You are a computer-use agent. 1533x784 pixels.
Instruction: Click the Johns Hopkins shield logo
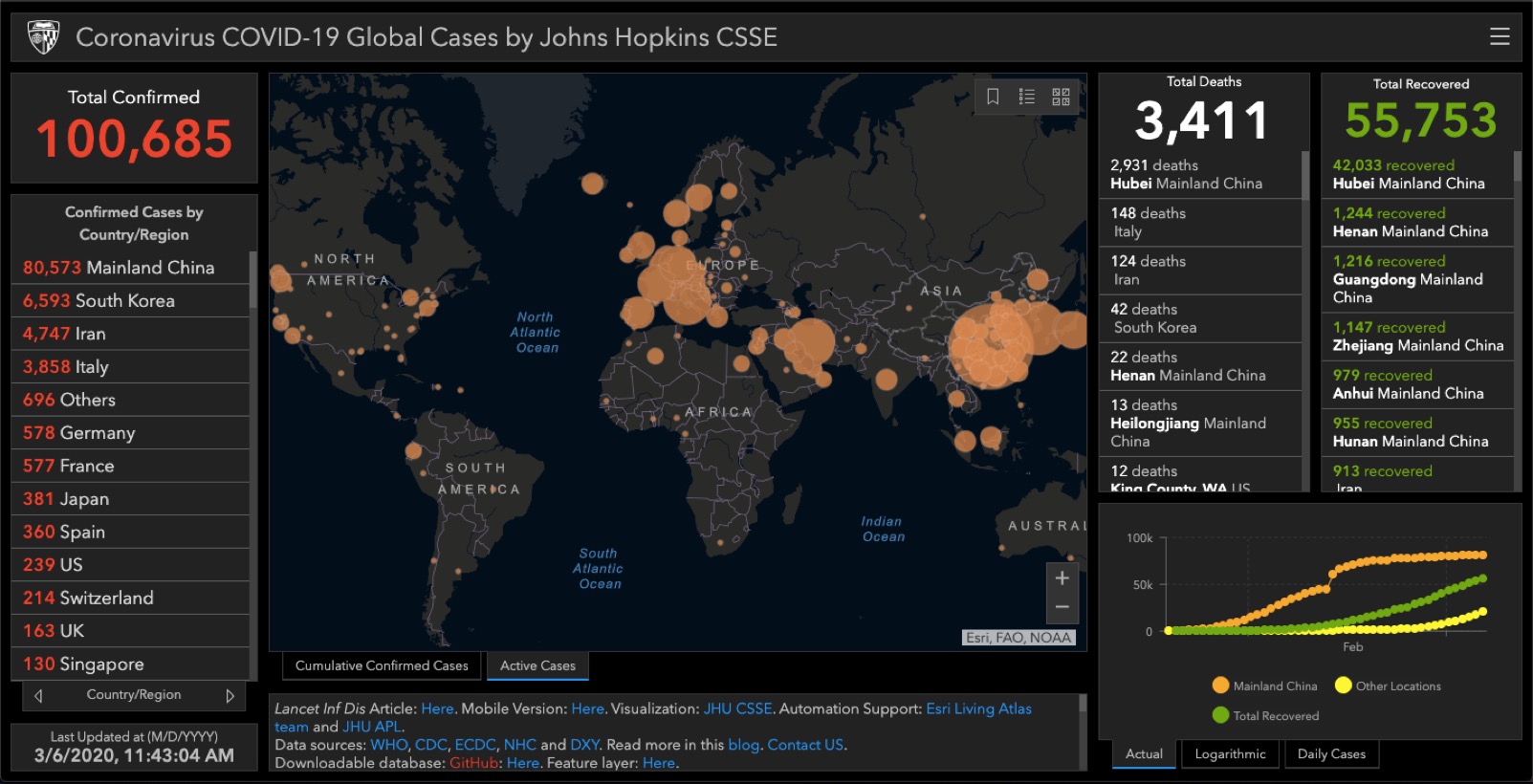tap(44, 37)
